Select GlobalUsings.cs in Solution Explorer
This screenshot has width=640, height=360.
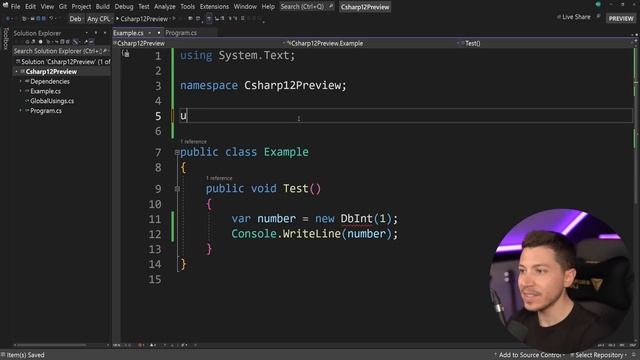point(52,101)
